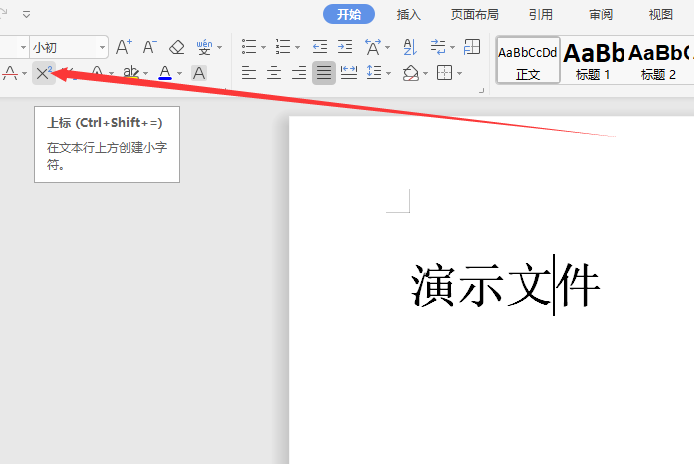Open the highlight color dropdown
This screenshot has width=694, height=464.
[x=145, y=73]
